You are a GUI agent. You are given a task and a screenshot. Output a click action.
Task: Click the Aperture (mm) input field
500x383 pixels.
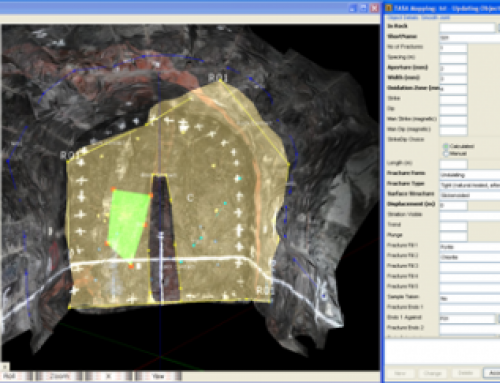[453, 69]
